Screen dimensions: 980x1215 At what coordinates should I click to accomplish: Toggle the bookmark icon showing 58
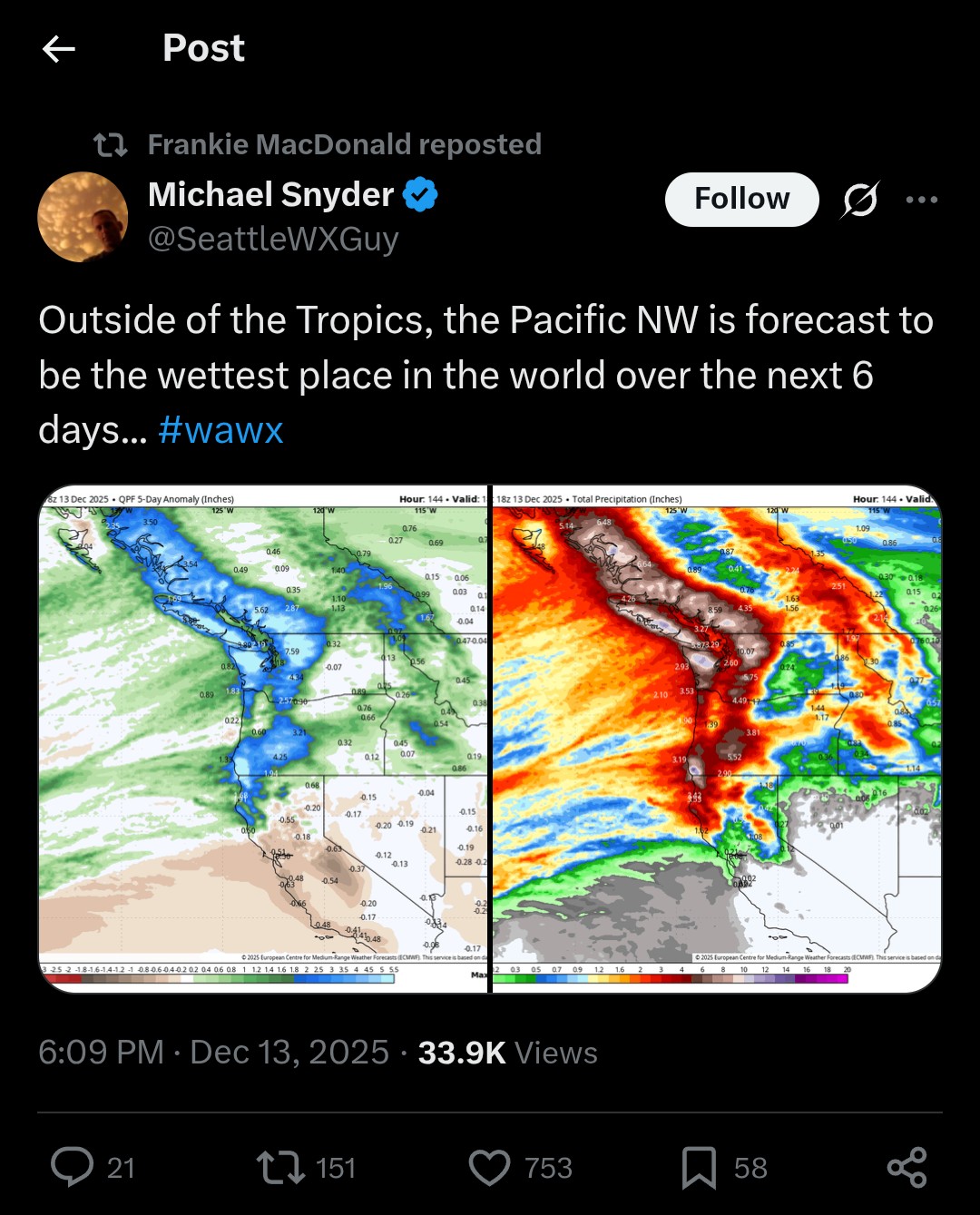pyautogui.click(x=699, y=1167)
